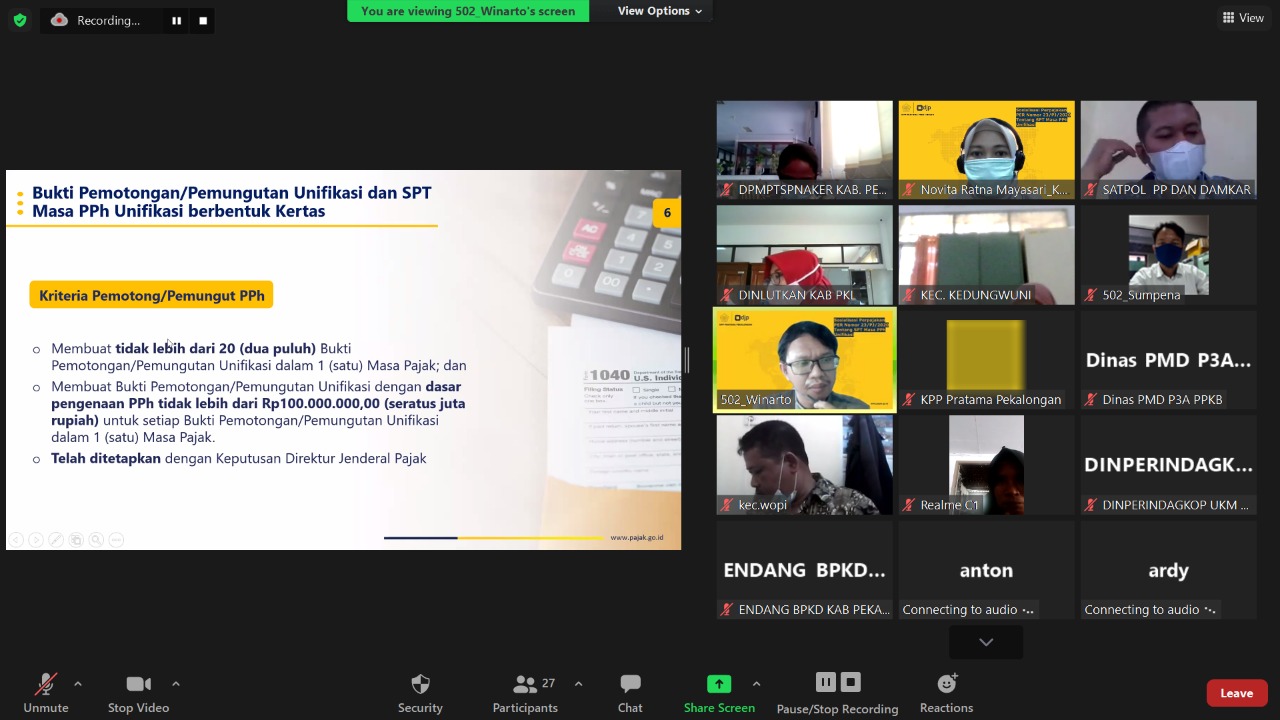
Task: Open the Chat panel
Action: click(x=630, y=693)
